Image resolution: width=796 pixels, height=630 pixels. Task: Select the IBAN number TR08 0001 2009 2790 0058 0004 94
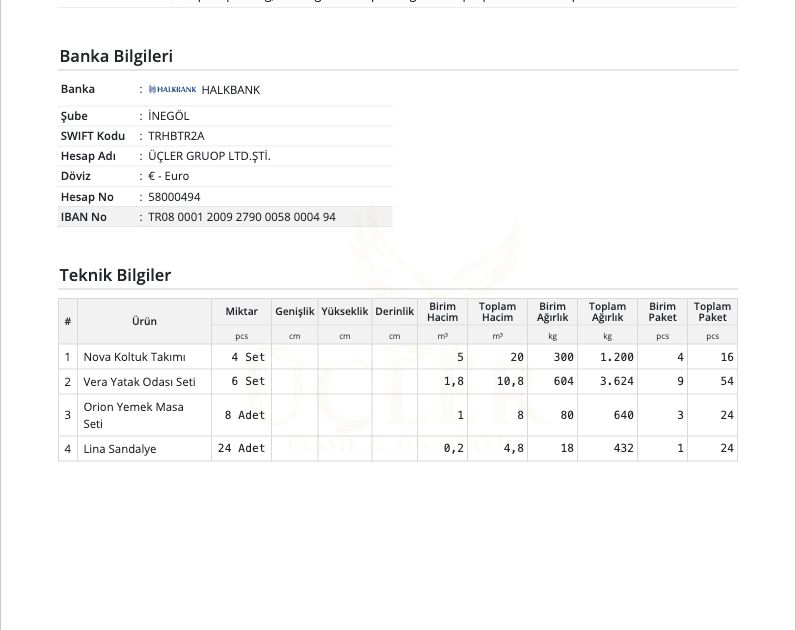point(242,217)
